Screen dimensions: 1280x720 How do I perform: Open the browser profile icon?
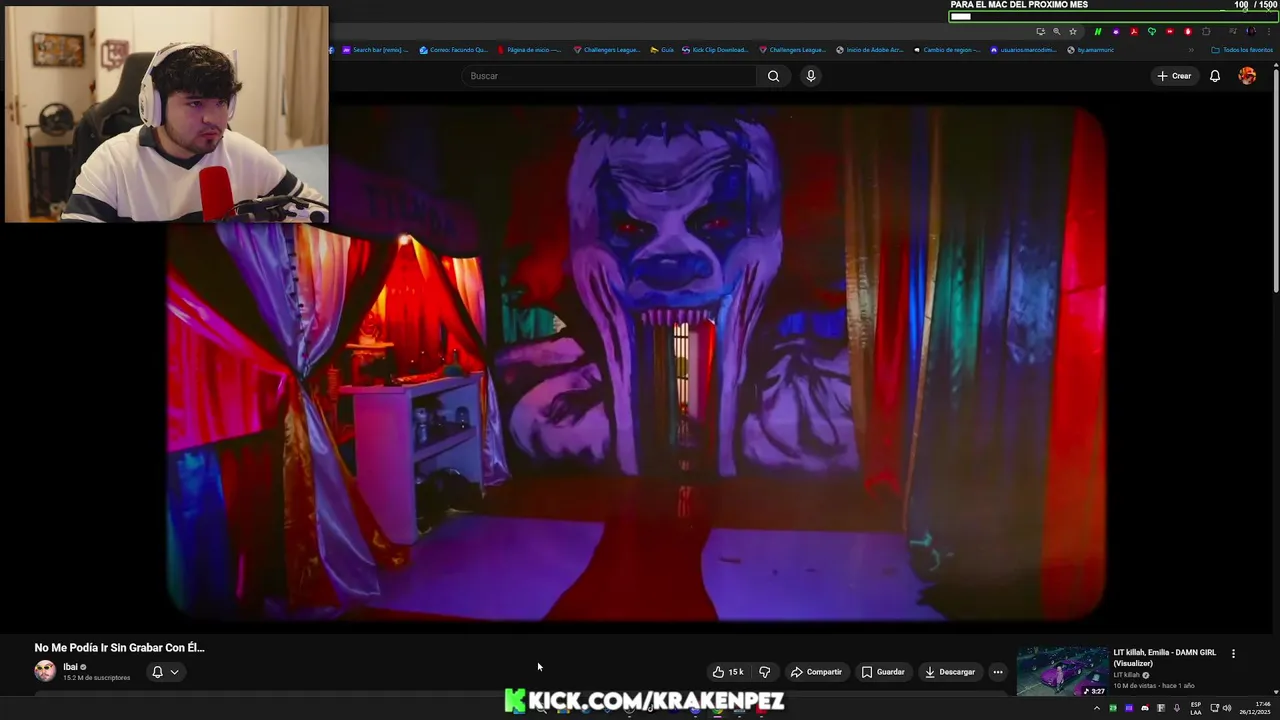coord(1251,31)
